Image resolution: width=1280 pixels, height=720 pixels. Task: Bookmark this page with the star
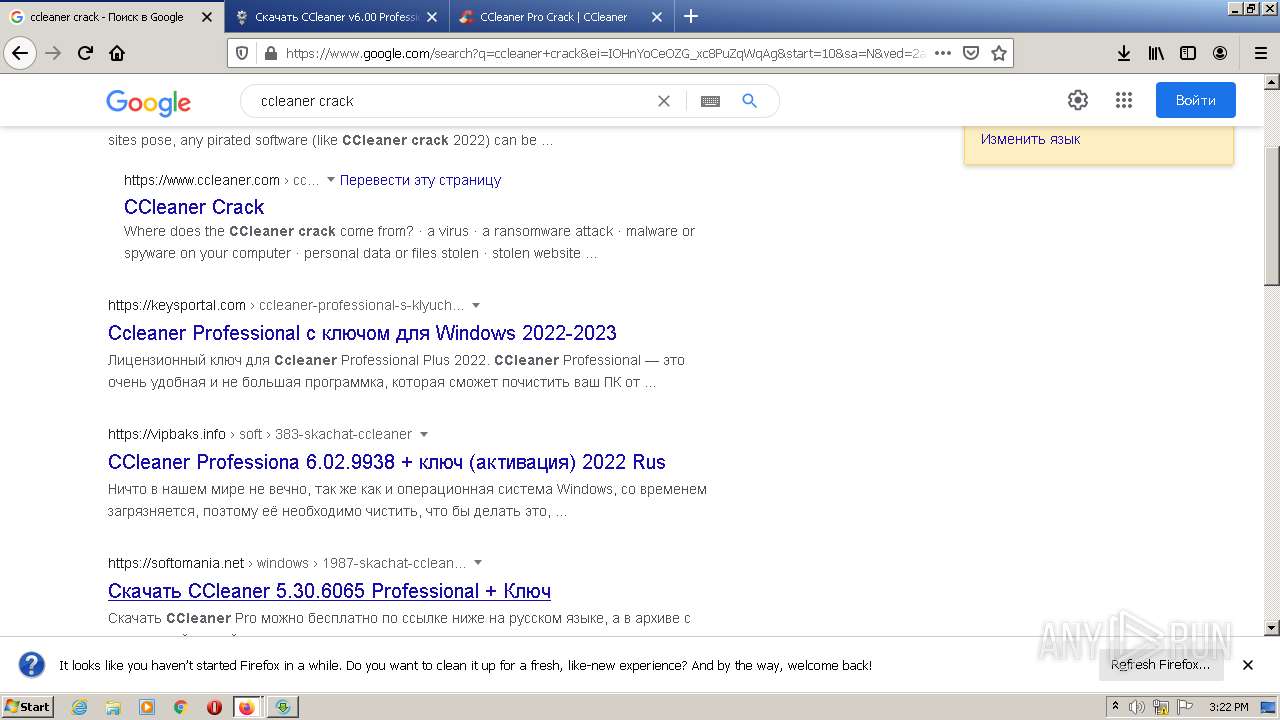tap(998, 53)
